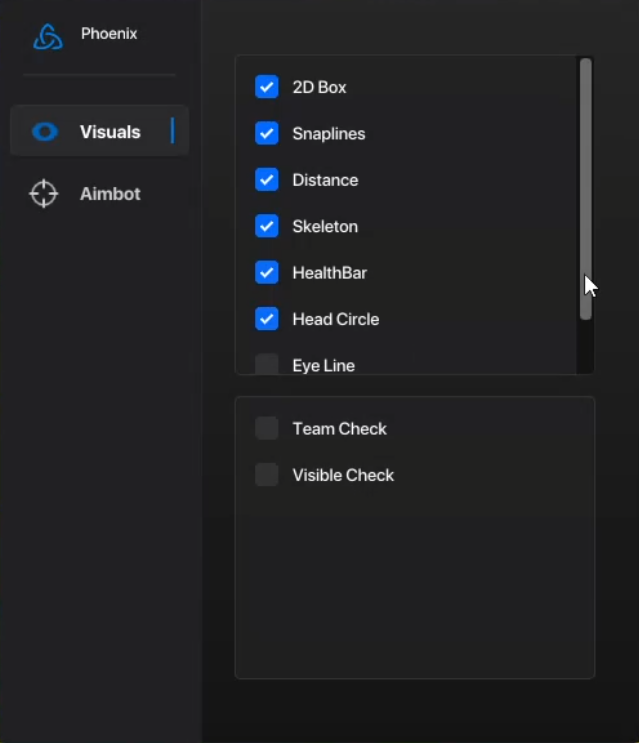Turn off the Skeleton checkbox
Screen dimensions: 639x743
click(x=267, y=226)
